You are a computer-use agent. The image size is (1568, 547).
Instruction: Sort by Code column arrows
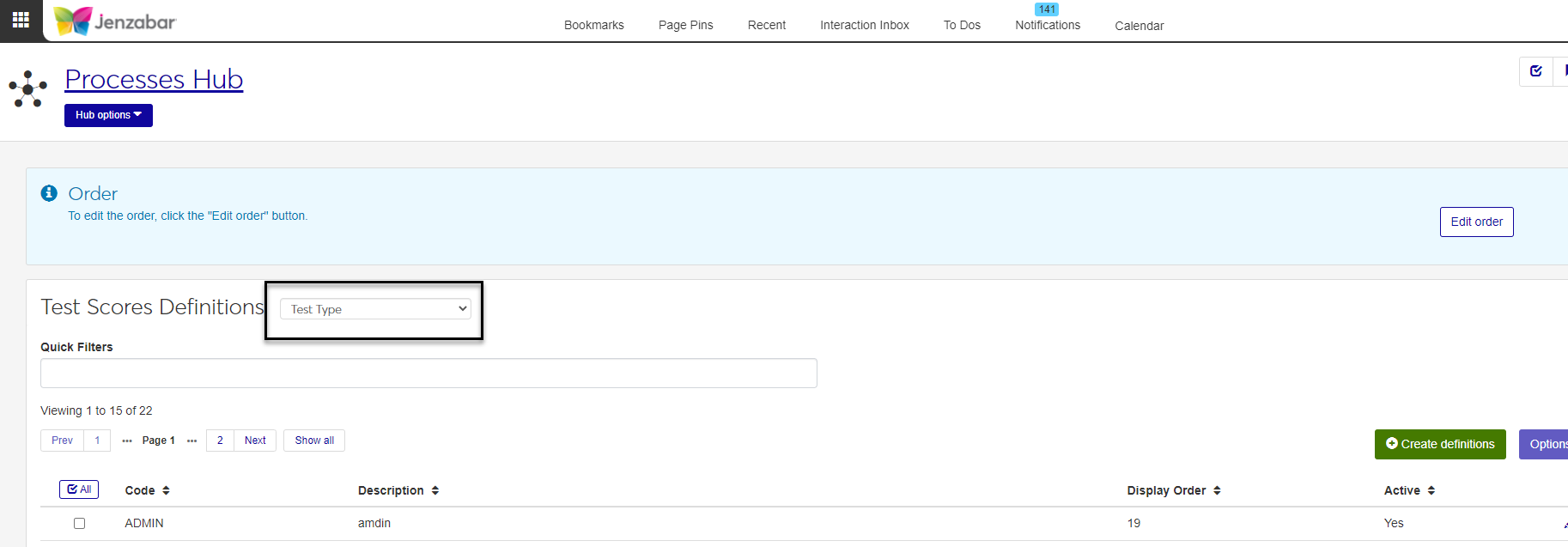coord(166,490)
